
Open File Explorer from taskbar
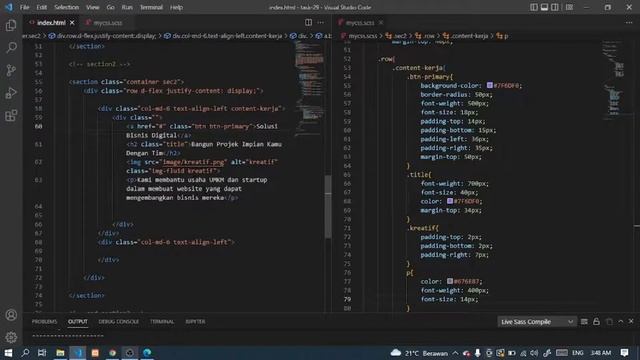[x=60, y=353]
